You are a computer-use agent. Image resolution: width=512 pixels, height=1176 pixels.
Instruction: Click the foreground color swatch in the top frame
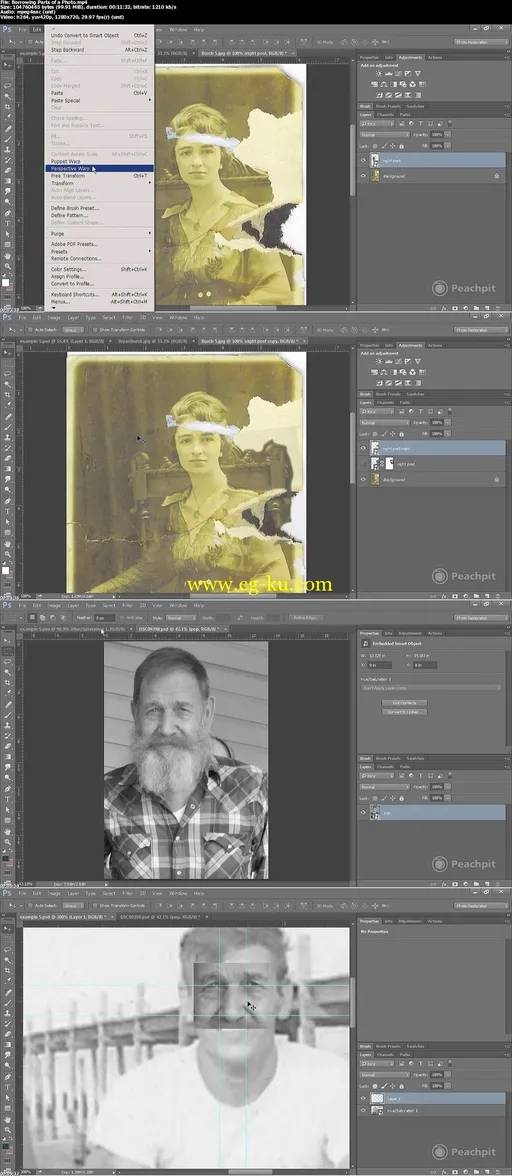point(6,282)
